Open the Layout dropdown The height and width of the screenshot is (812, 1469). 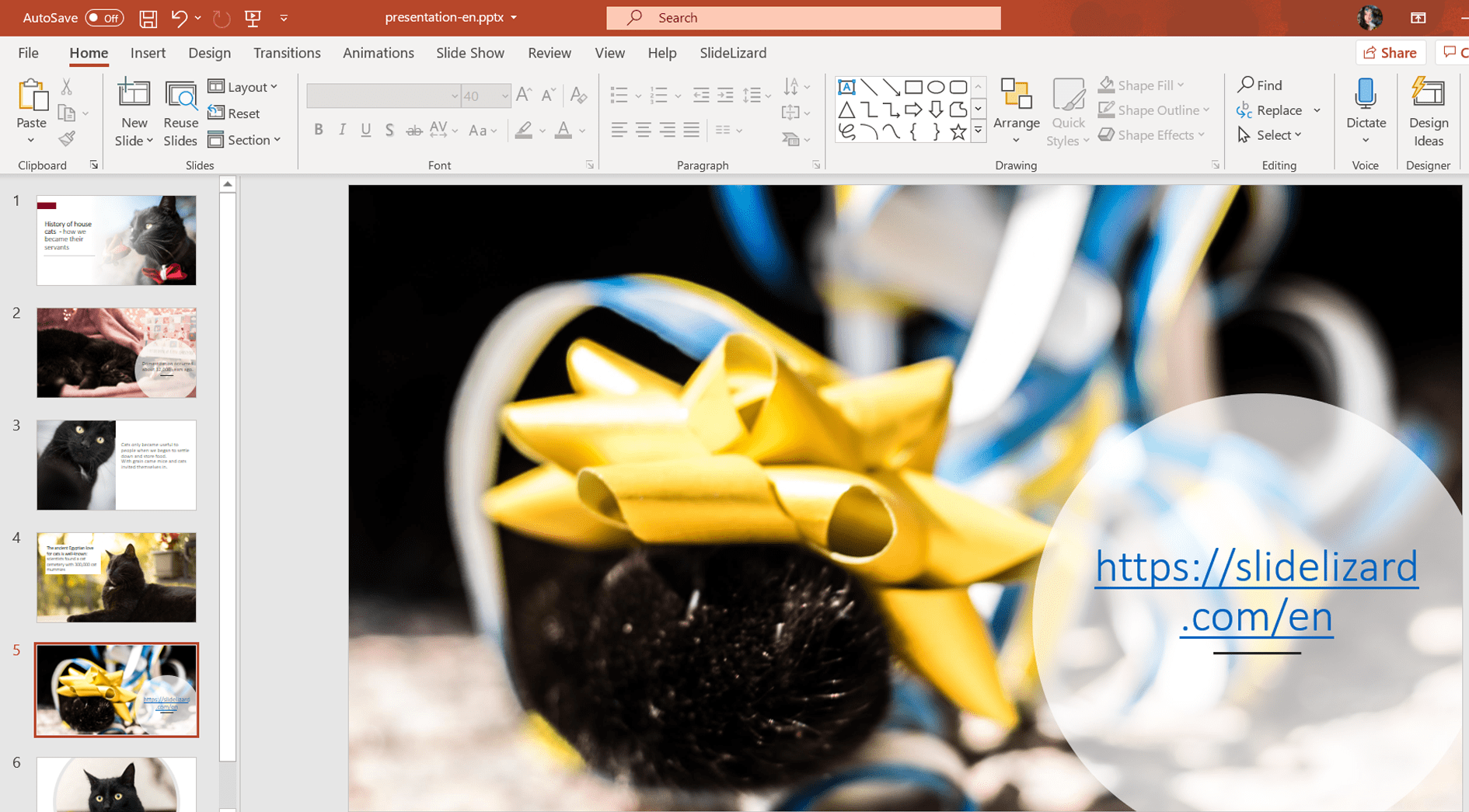(243, 87)
